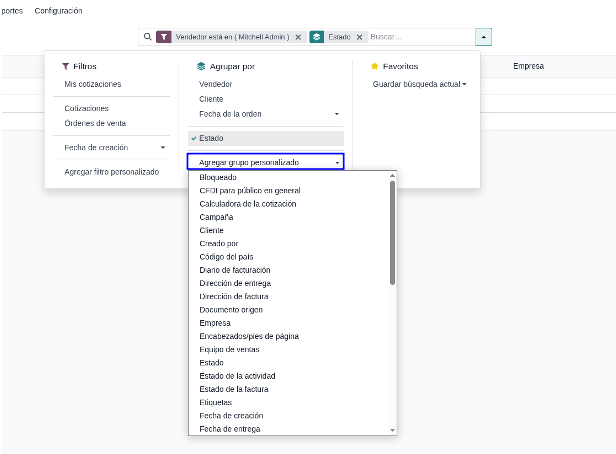Viewport: 616px width, 454px height.
Task: Expand the Fecha de creación filter
Action: [112, 148]
